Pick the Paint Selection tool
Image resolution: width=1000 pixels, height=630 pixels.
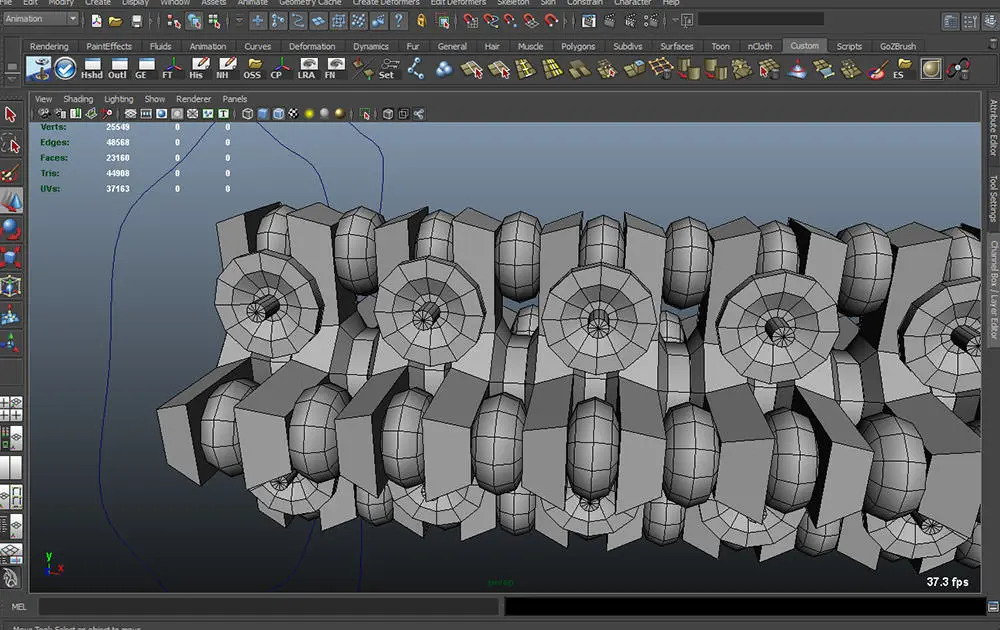pos(11,173)
